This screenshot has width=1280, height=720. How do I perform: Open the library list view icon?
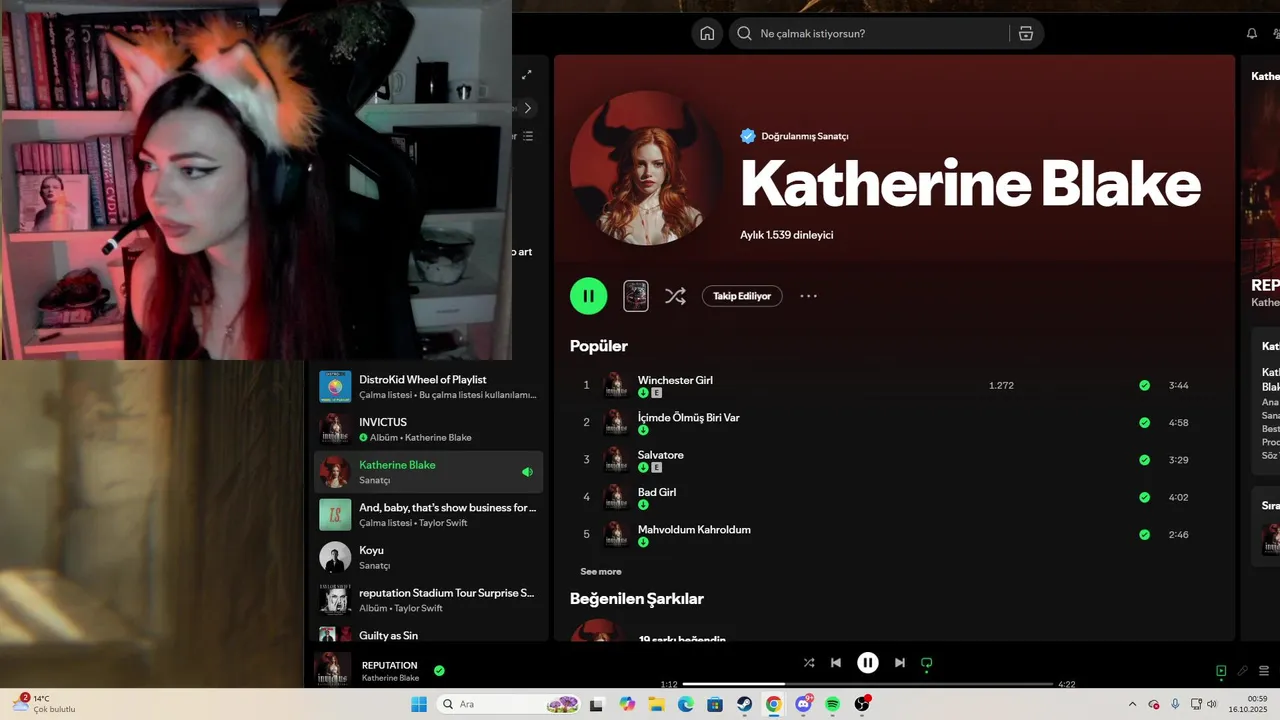pyautogui.click(x=528, y=136)
